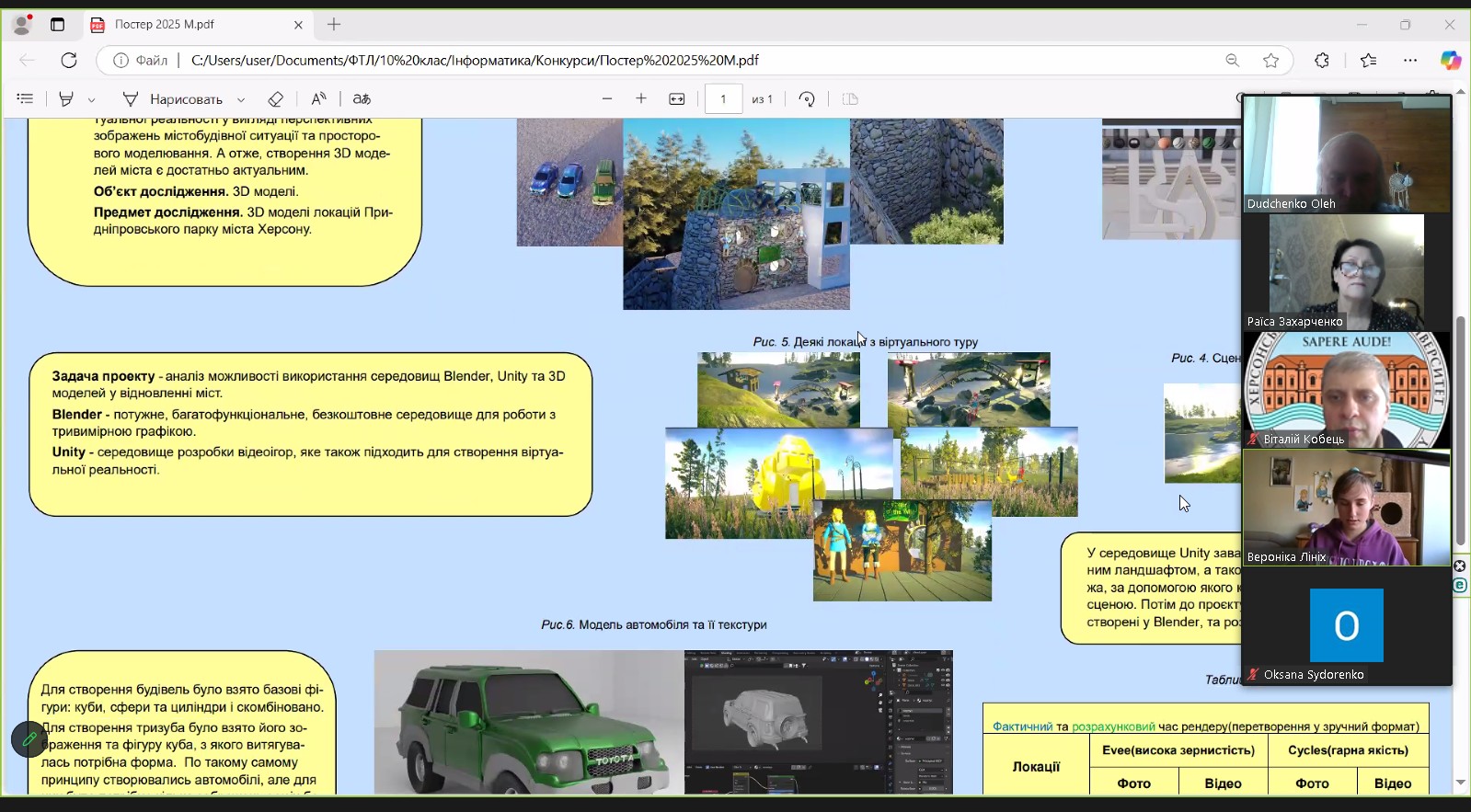Select Вероніка Лініх video tile
The height and width of the screenshot is (812, 1471).
[1347, 507]
